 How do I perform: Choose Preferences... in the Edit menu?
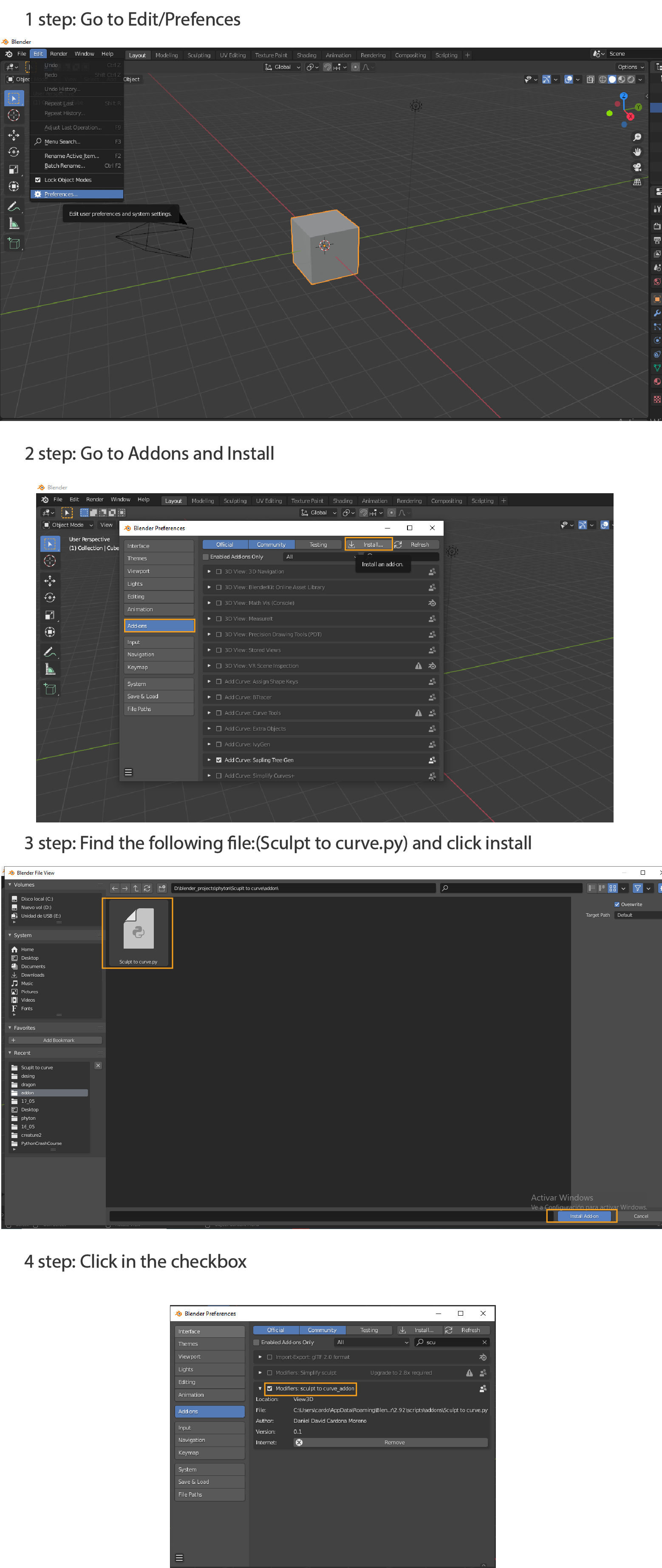pyautogui.click(x=77, y=194)
